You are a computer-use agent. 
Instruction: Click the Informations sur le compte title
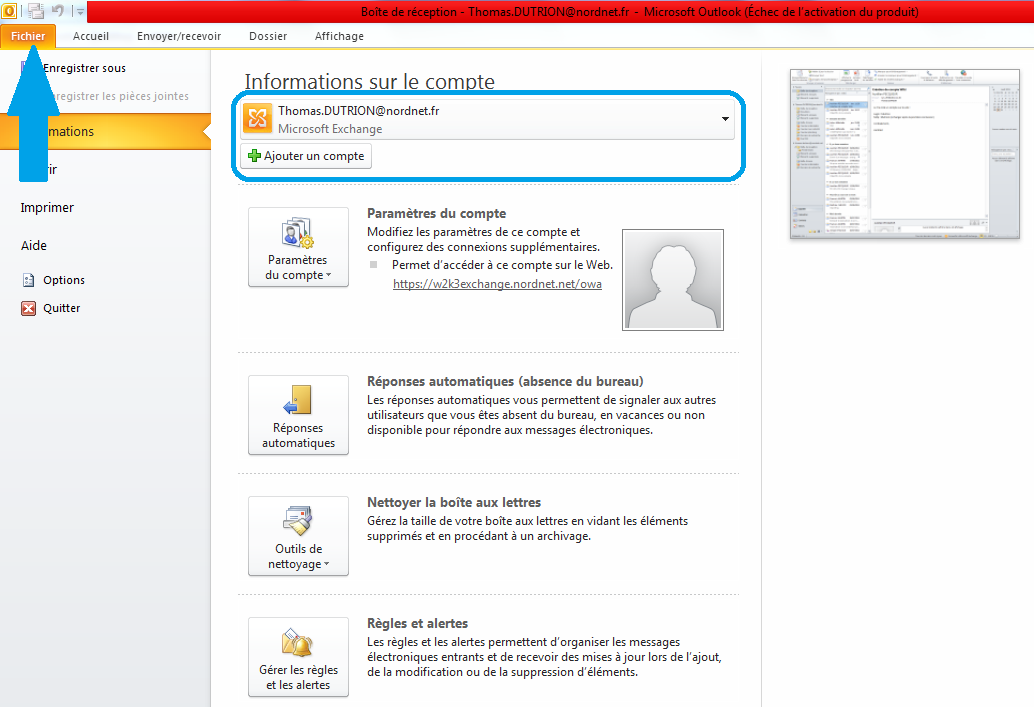click(369, 82)
